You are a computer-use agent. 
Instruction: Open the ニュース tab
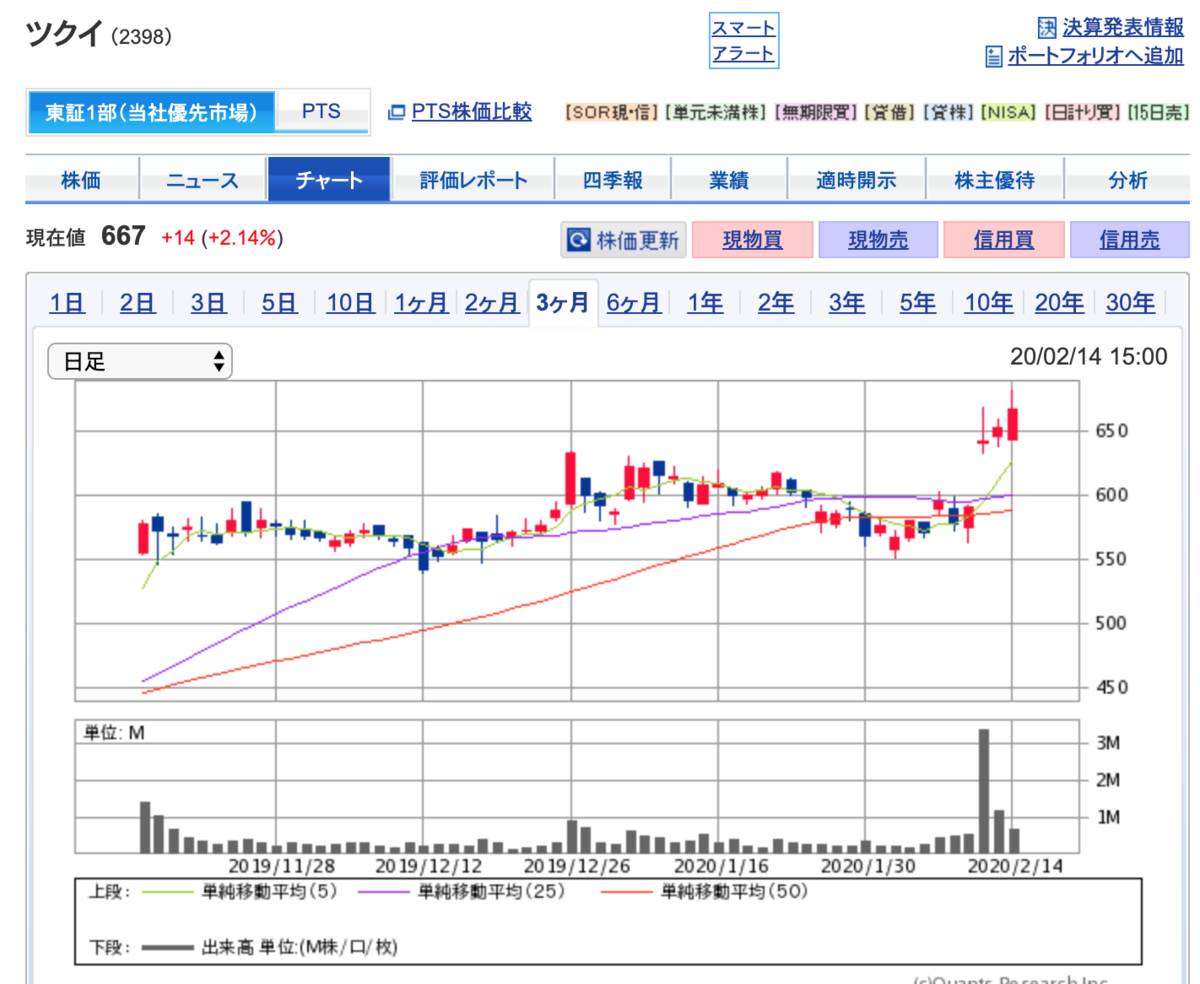pos(203,181)
